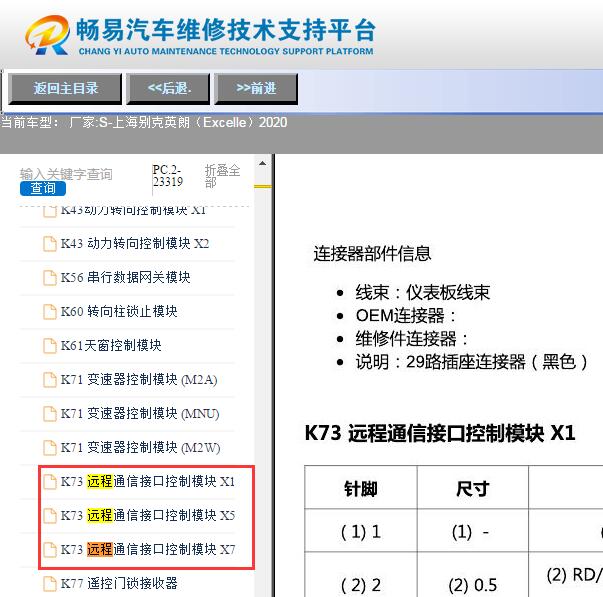Image resolution: width=603 pixels, height=597 pixels.
Task: Click the sidebar scroll up arrow
Action: 263,163
